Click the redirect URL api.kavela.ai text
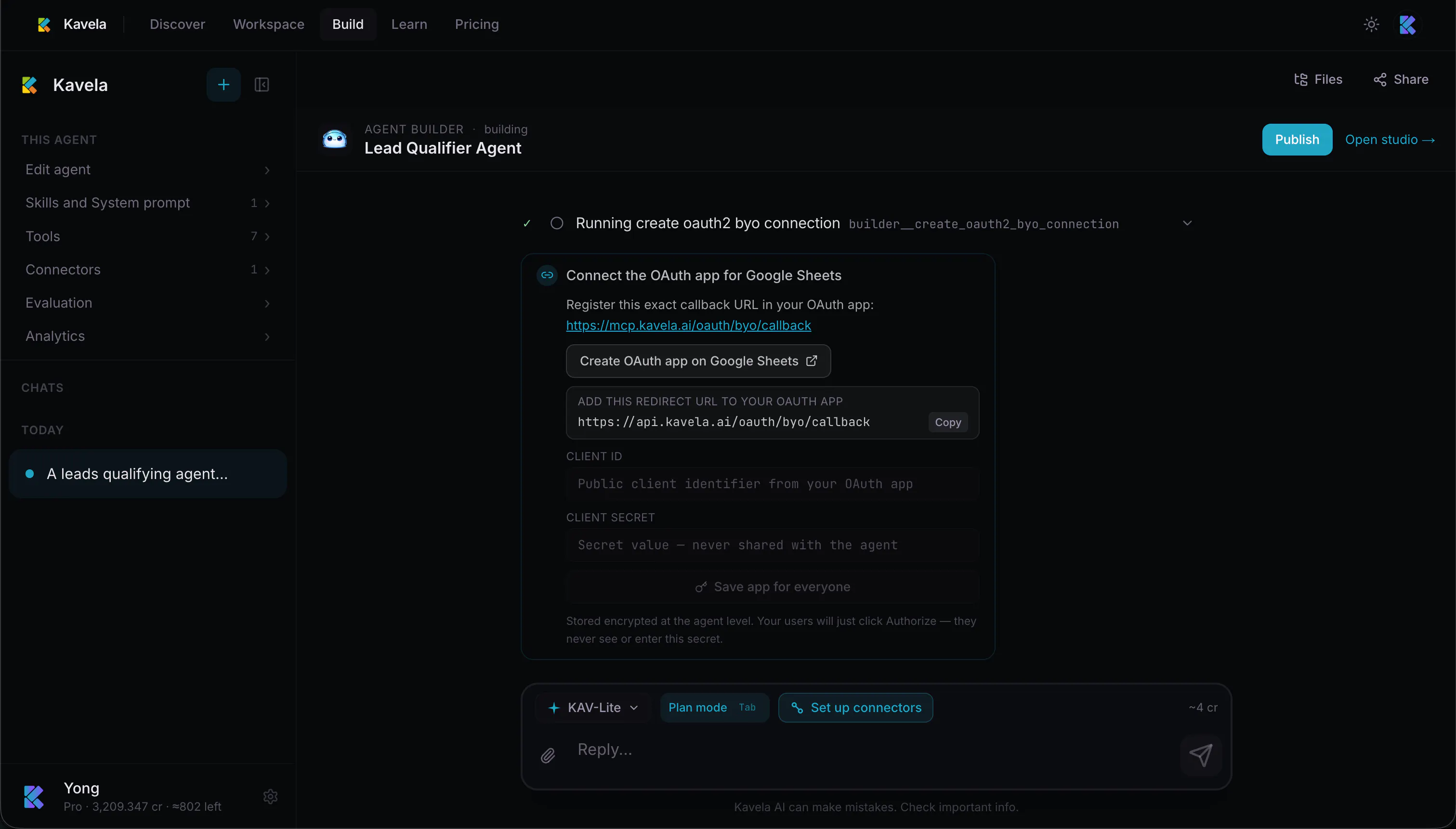The width and height of the screenshot is (1456, 829). coord(723,422)
